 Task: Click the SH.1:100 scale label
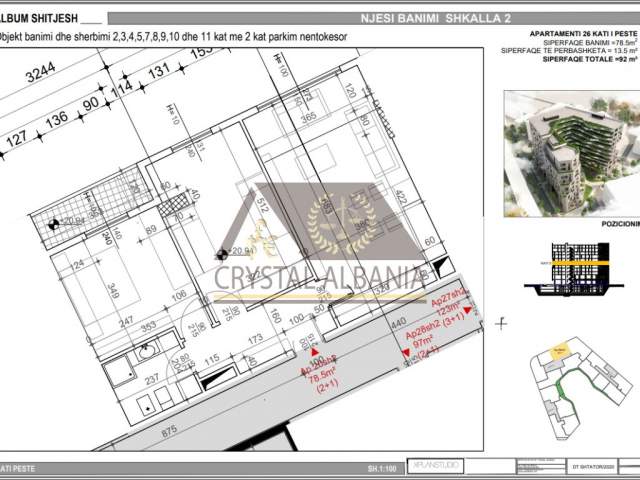click(x=382, y=469)
